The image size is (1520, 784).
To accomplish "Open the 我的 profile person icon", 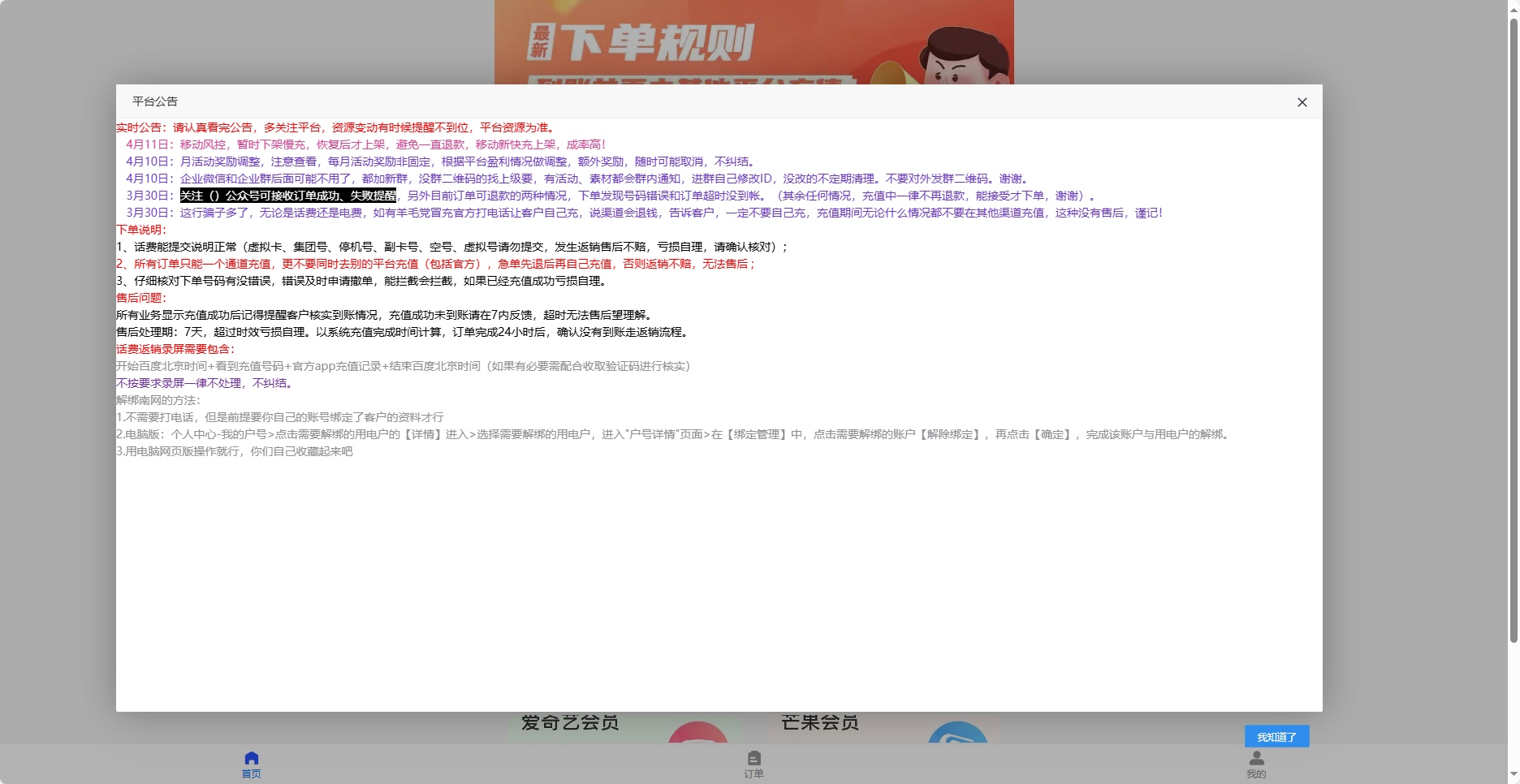I will point(1256,758).
